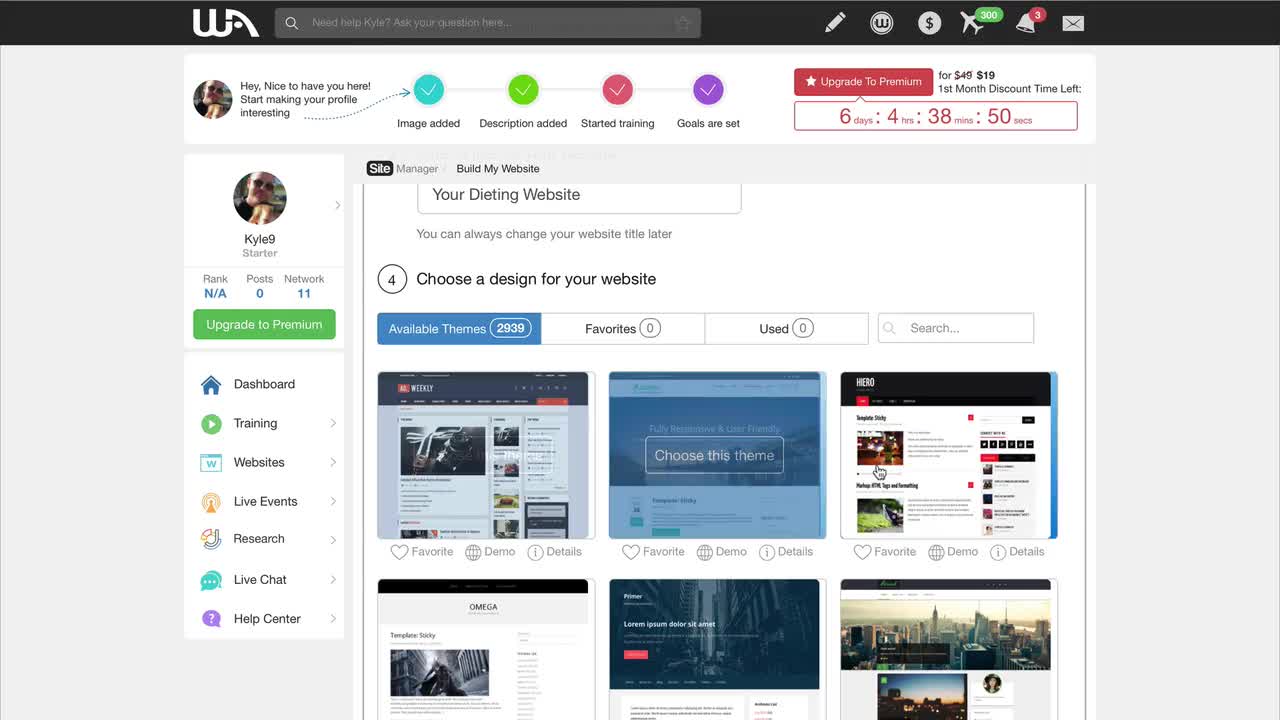Open the pencil write-post icon
Image resolution: width=1280 pixels, height=720 pixels.
tap(835, 22)
